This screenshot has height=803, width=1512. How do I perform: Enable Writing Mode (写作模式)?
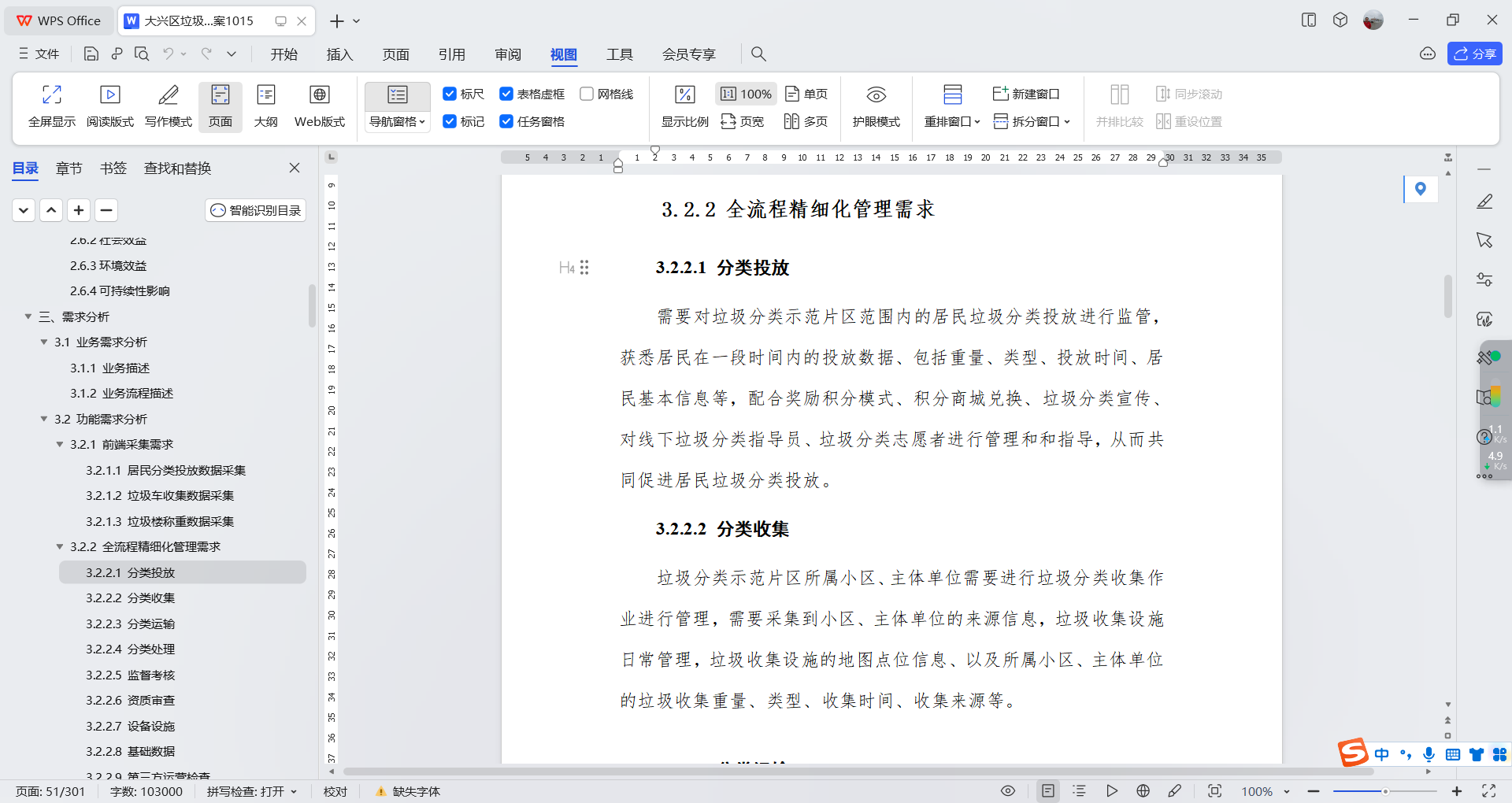tap(169, 107)
